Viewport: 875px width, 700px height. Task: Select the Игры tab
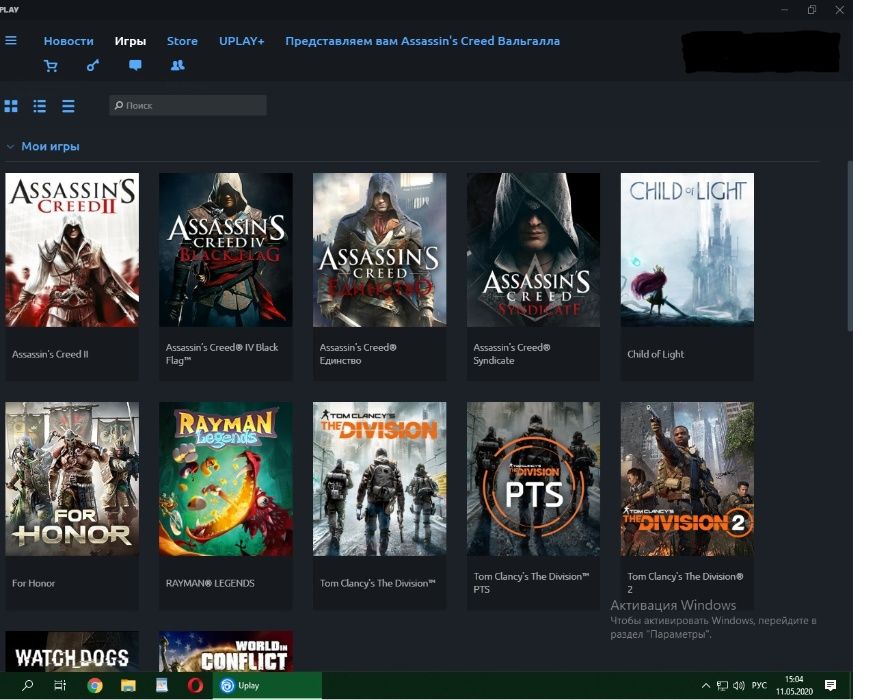point(130,41)
